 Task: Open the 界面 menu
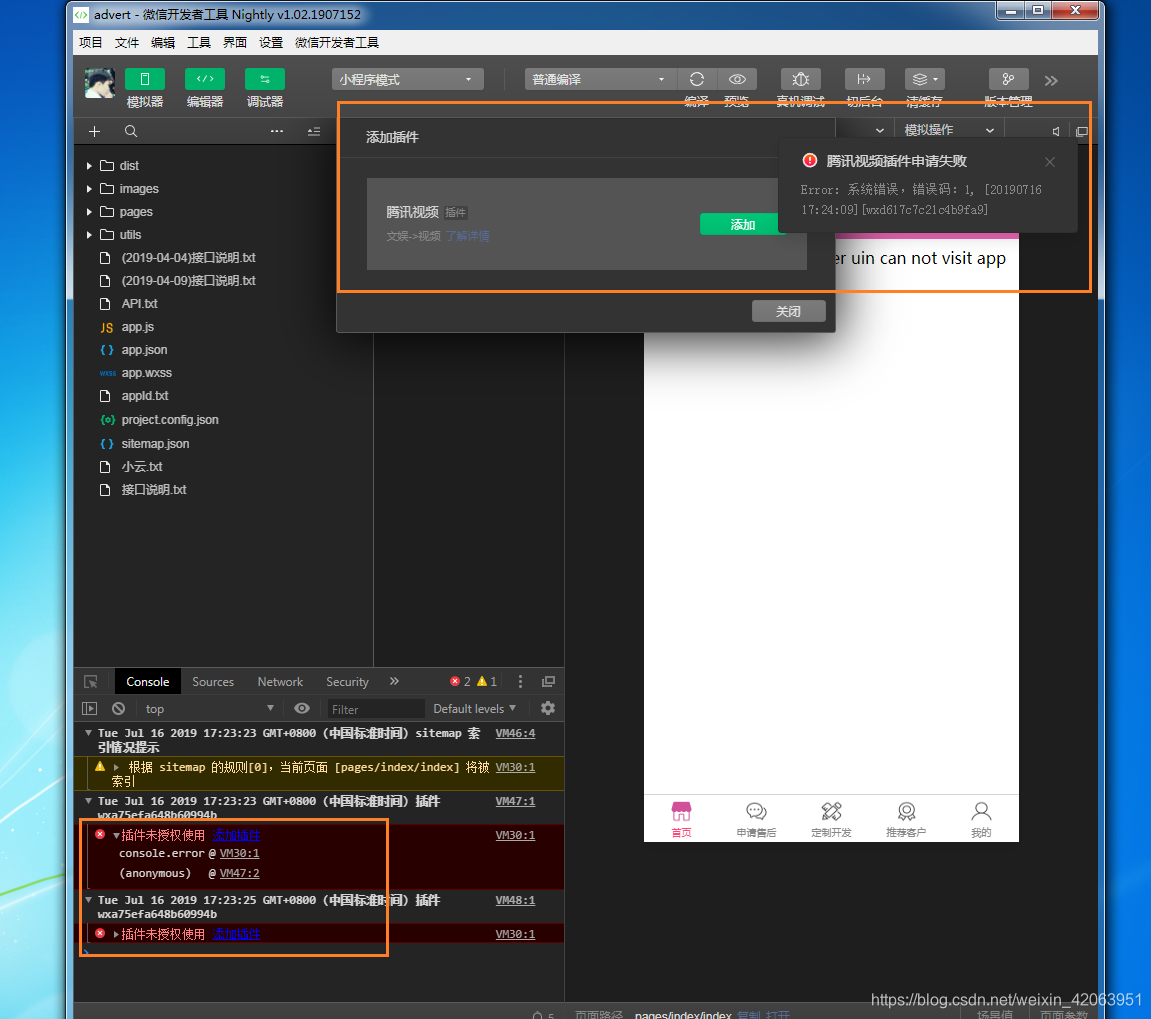235,43
